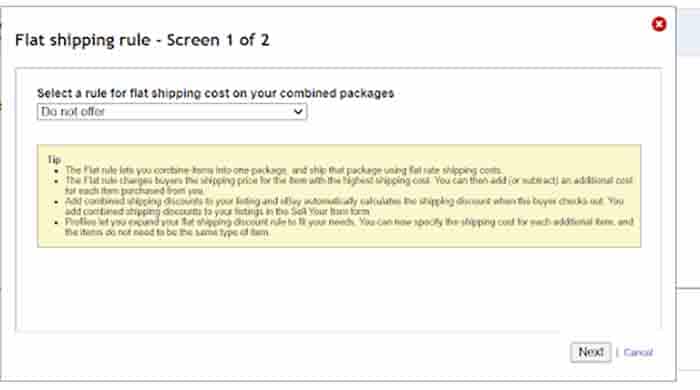Click the Next button

(x=590, y=352)
